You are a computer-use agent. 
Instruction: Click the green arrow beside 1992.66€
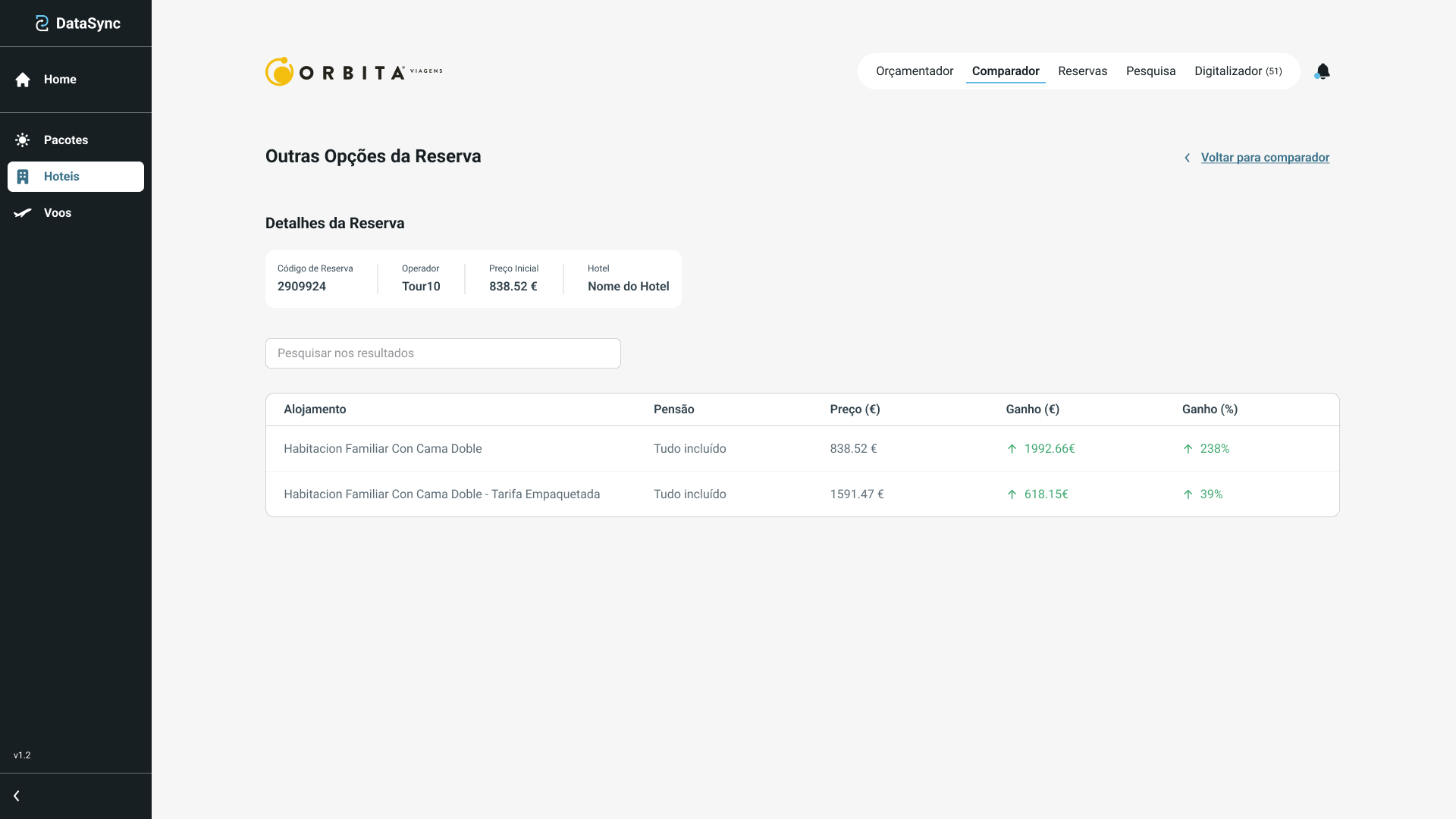click(x=1012, y=449)
